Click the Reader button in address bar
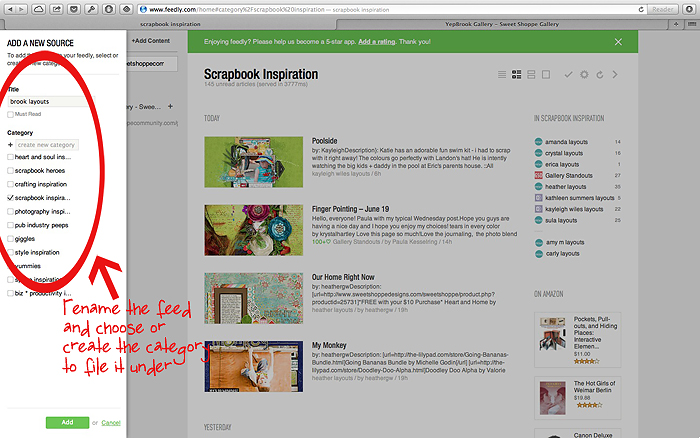Screen dimensions: 700x438 (662, 9)
